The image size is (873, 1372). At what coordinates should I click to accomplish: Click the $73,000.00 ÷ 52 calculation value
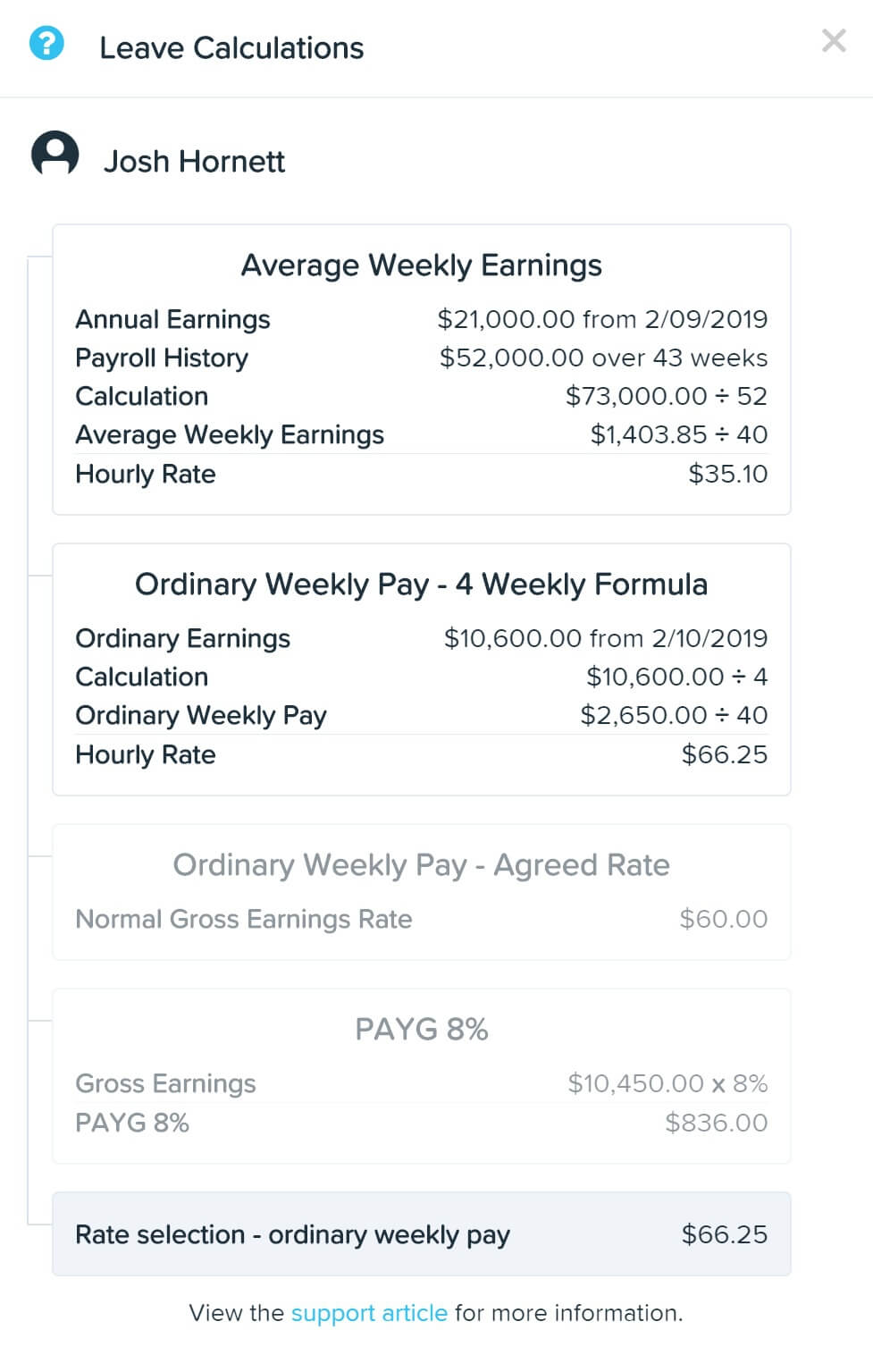pos(666,396)
